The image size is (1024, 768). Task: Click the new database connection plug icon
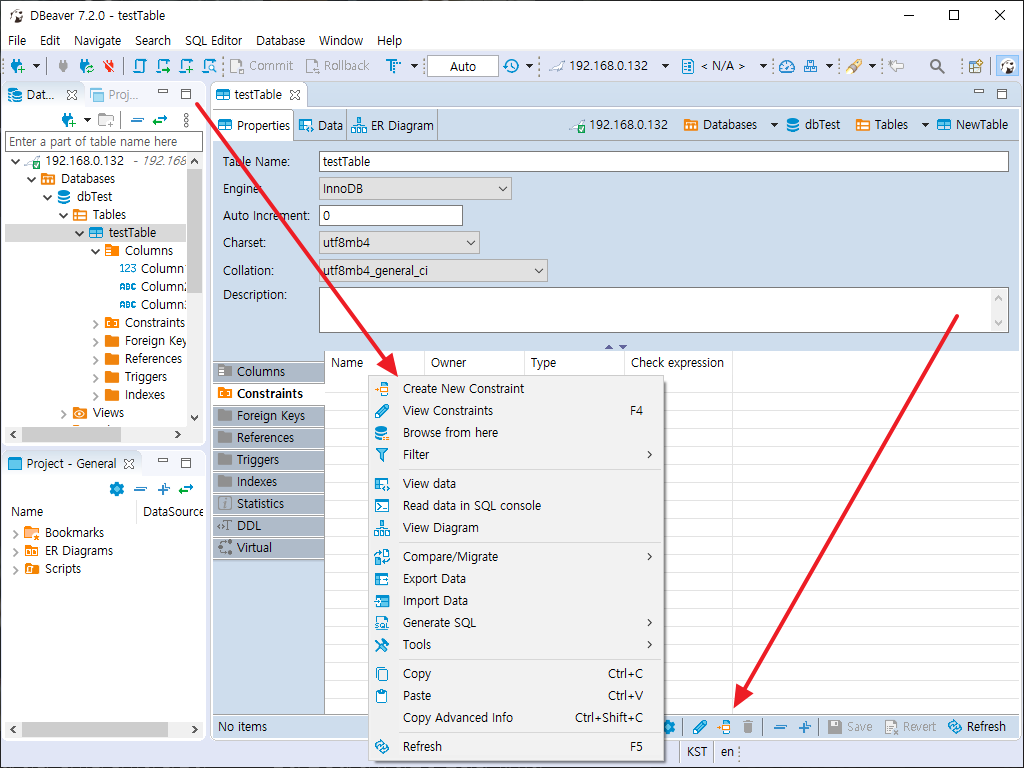18,66
